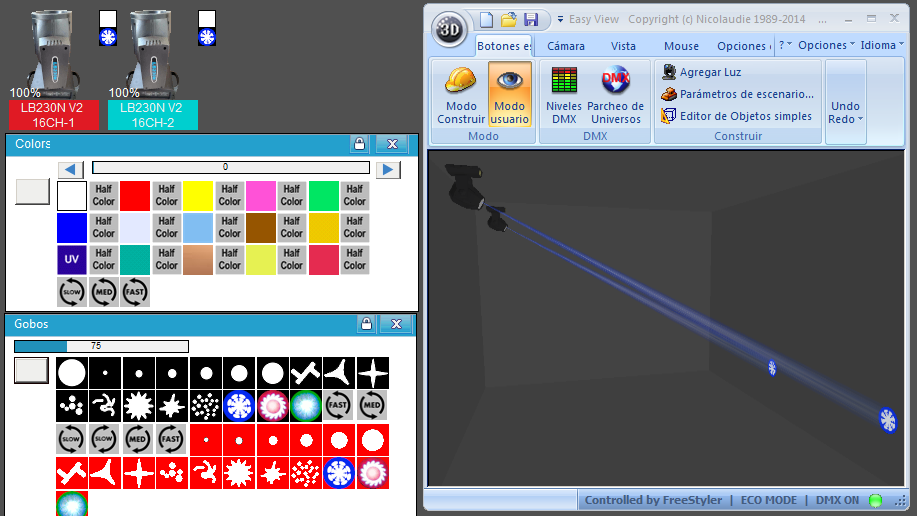
Task: Pick the yellow color swatch
Action: coord(198,195)
